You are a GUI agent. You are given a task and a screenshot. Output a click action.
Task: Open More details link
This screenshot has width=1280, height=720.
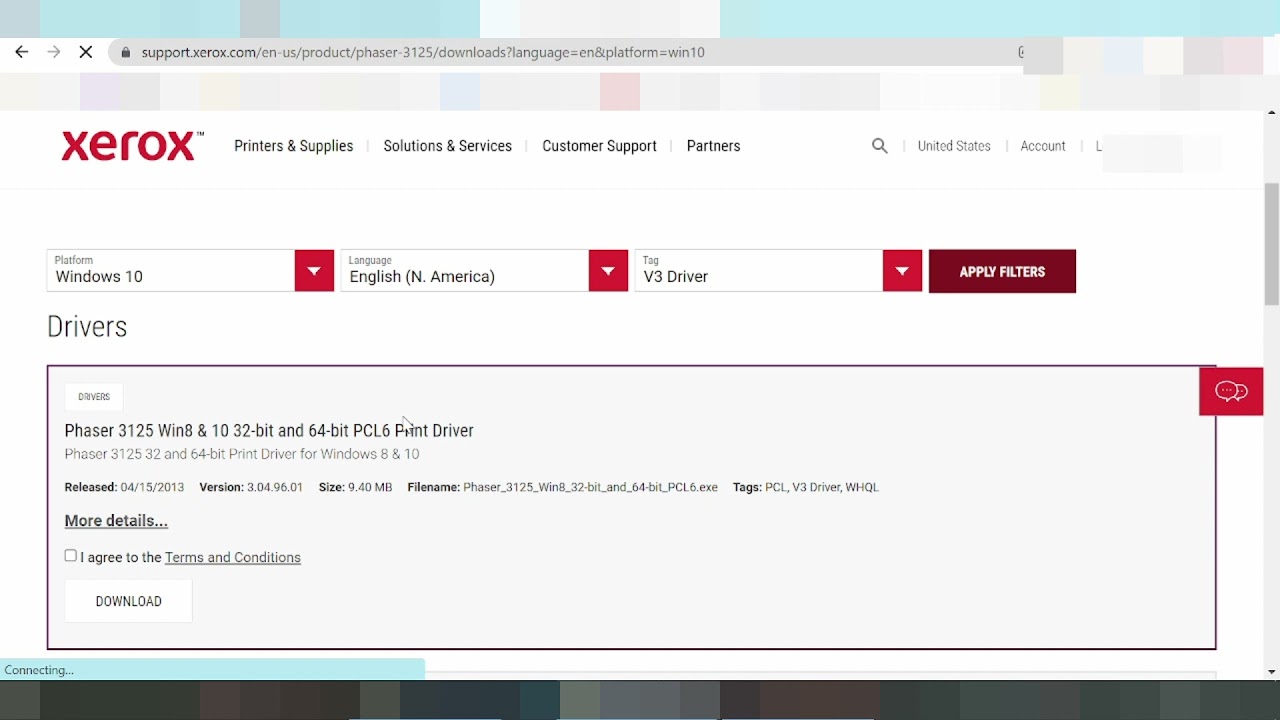pyautogui.click(x=116, y=521)
